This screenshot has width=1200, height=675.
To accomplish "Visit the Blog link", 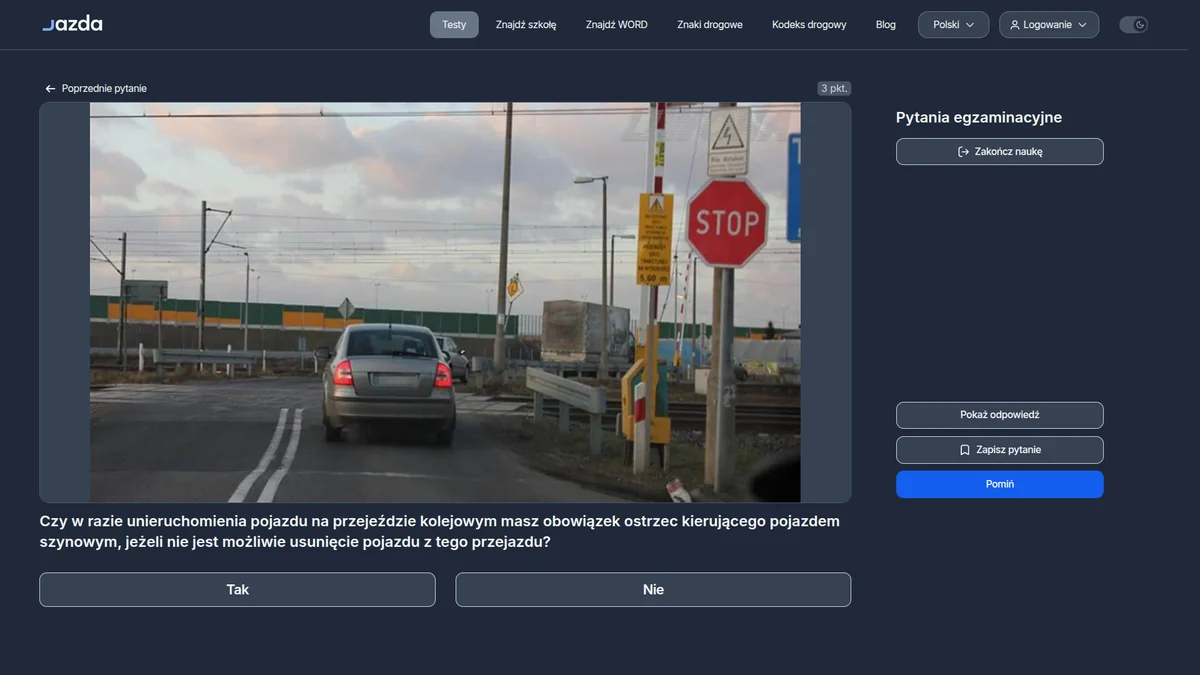I will [886, 25].
